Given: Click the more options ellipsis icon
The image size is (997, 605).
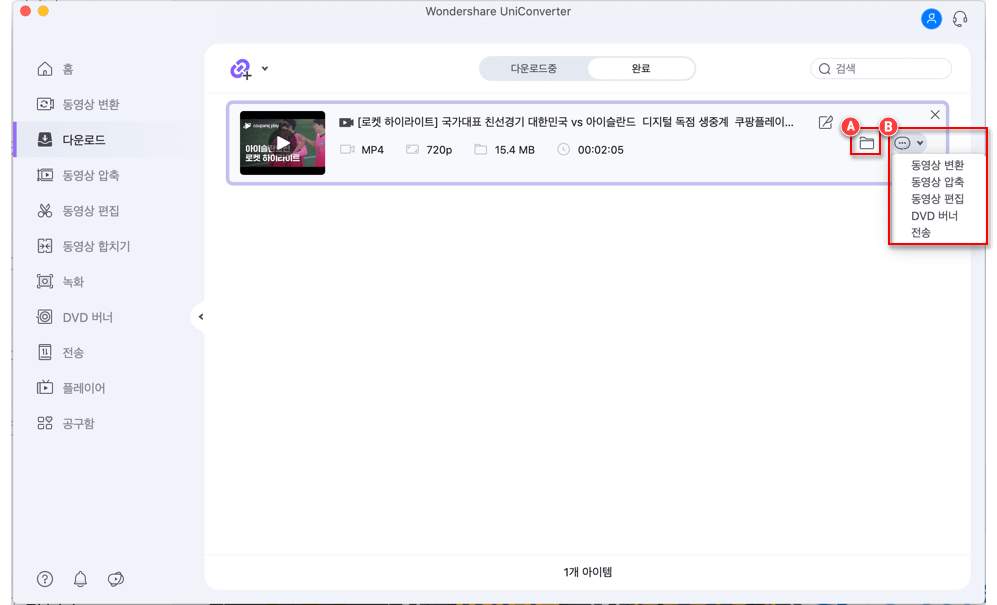Looking at the screenshot, I should (x=902, y=143).
